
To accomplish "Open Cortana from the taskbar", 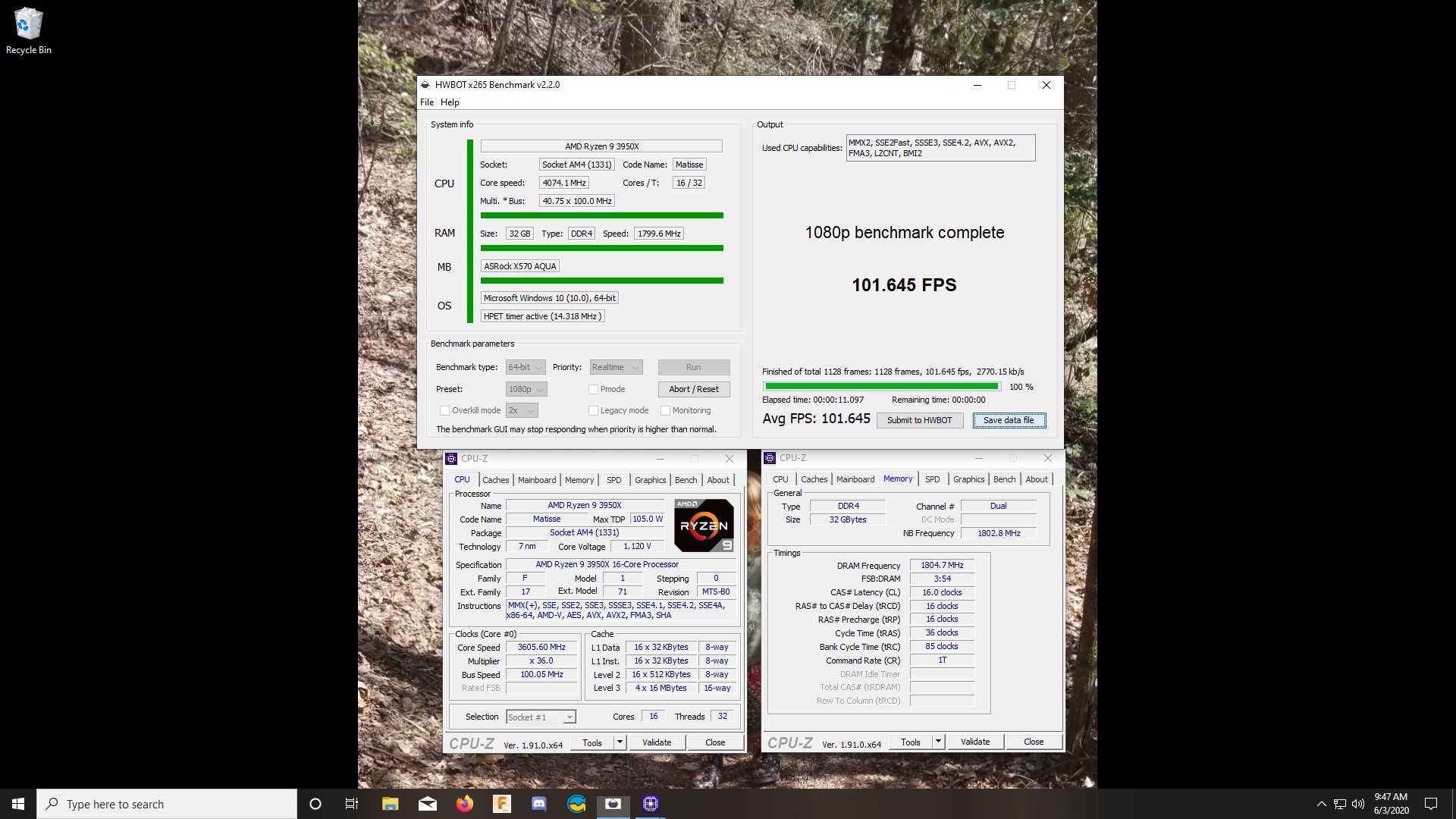I will click(x=315, y=804).
